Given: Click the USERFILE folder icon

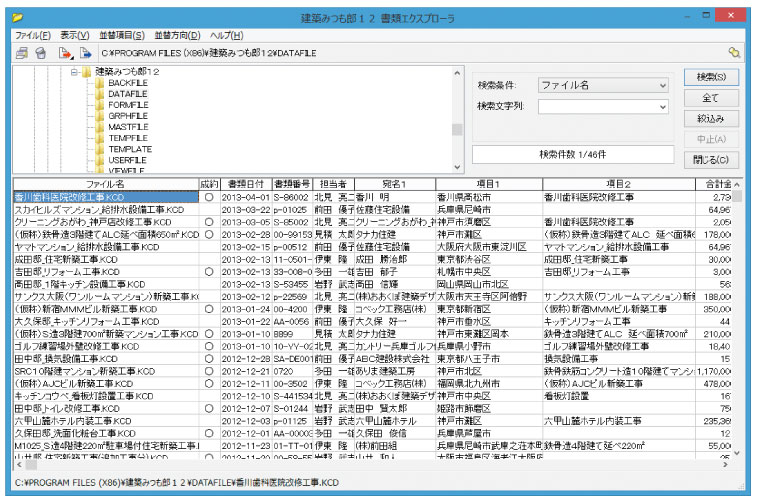Looking at the screenshot, I should pyautogui.click(x=100, y=160).
